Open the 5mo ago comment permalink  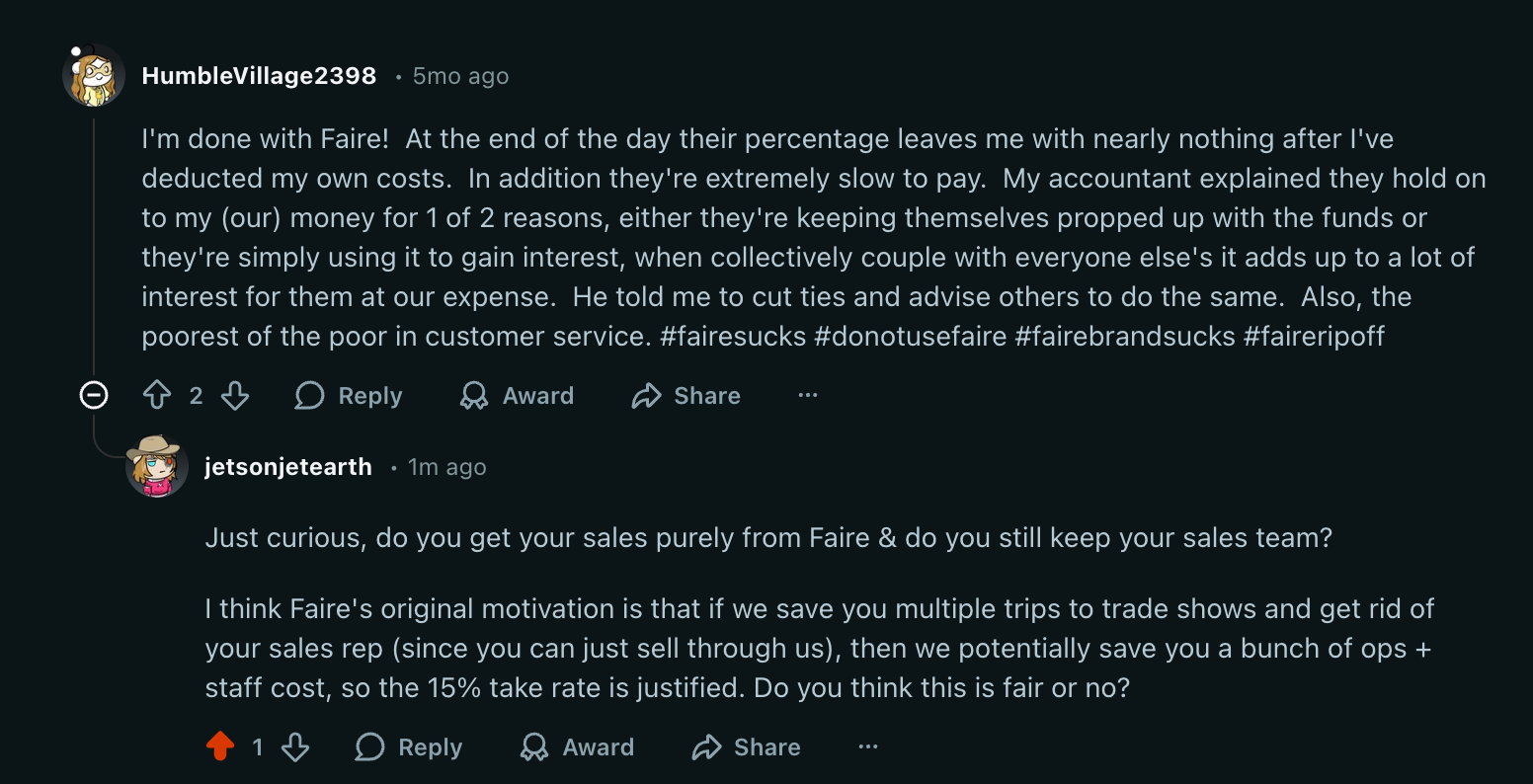point(460,76)
